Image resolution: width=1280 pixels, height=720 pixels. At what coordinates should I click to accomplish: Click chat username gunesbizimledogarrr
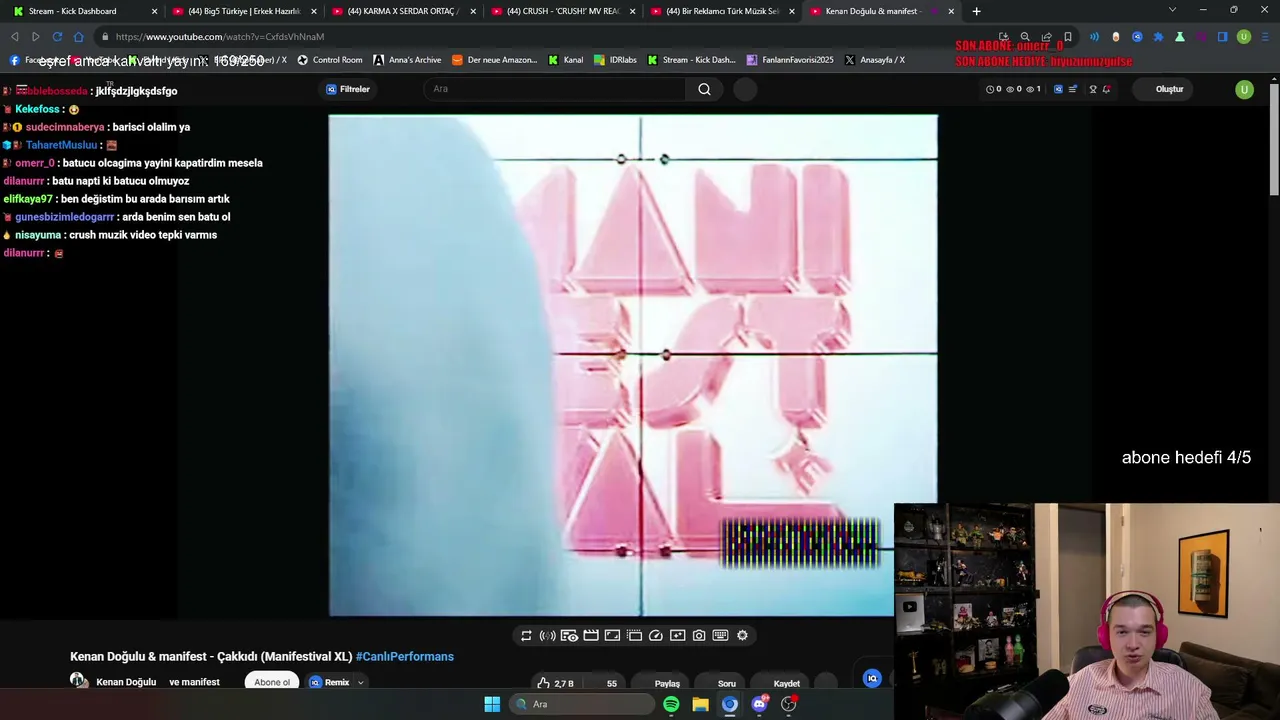tap(65, 217)
